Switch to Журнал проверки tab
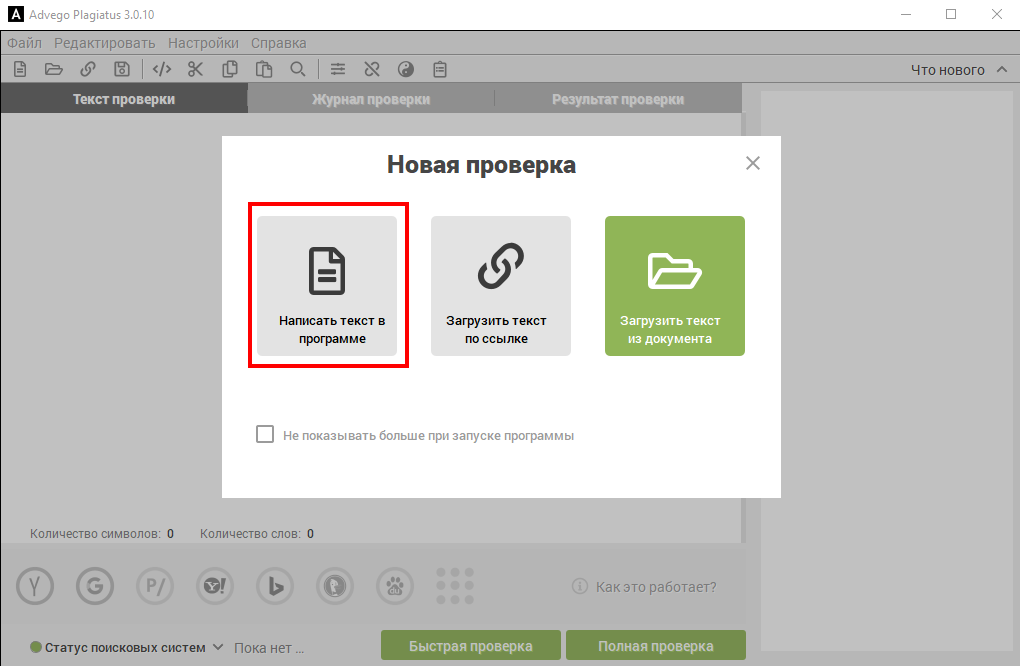Screen dimensions: 1020x666 [x=371, y=99]
